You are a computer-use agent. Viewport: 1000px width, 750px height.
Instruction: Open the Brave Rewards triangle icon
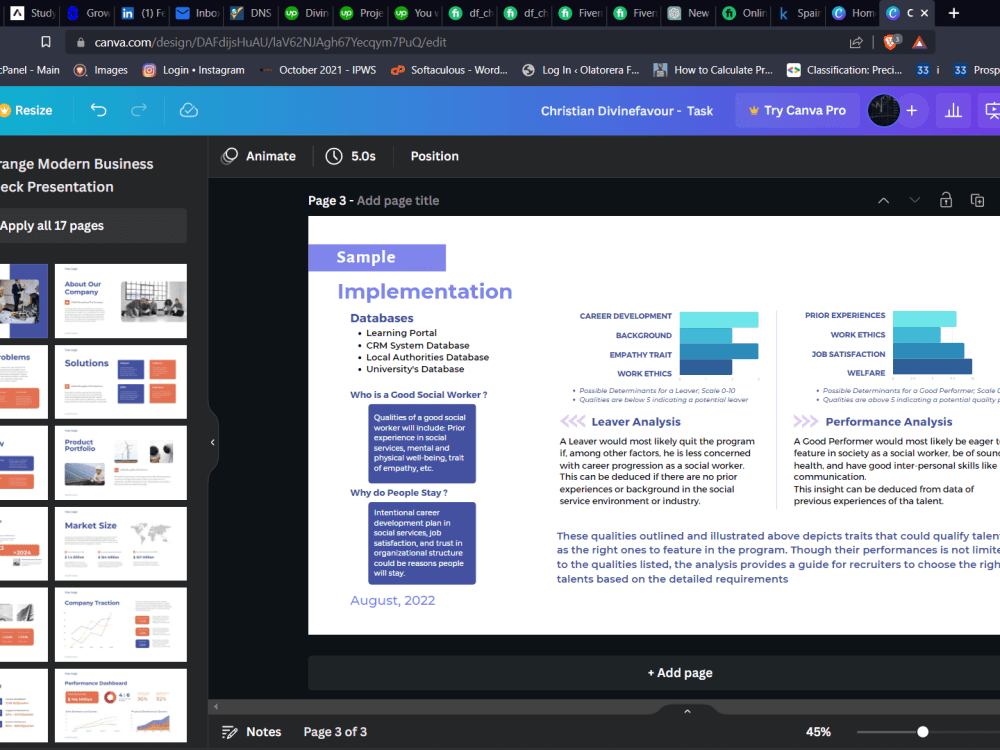(x=919, y=42)
